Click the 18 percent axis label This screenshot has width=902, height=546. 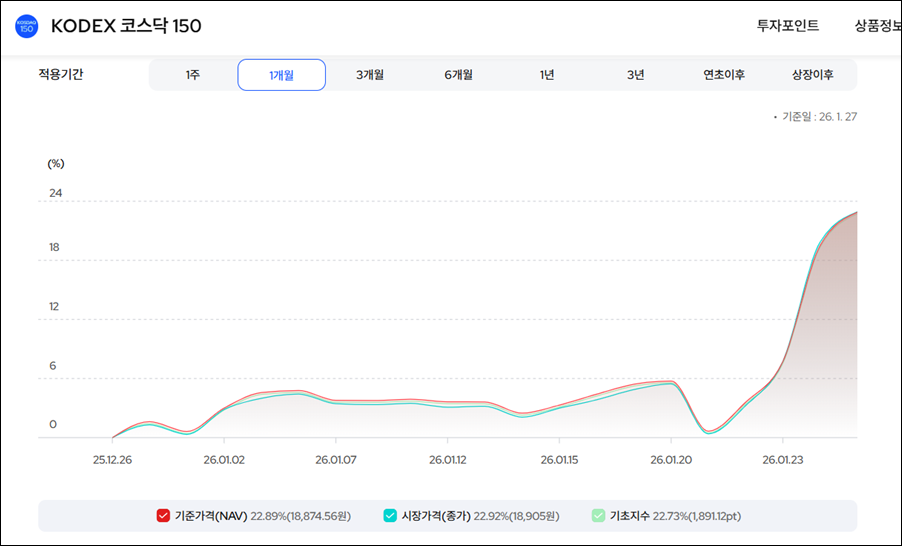click(54, 247)
